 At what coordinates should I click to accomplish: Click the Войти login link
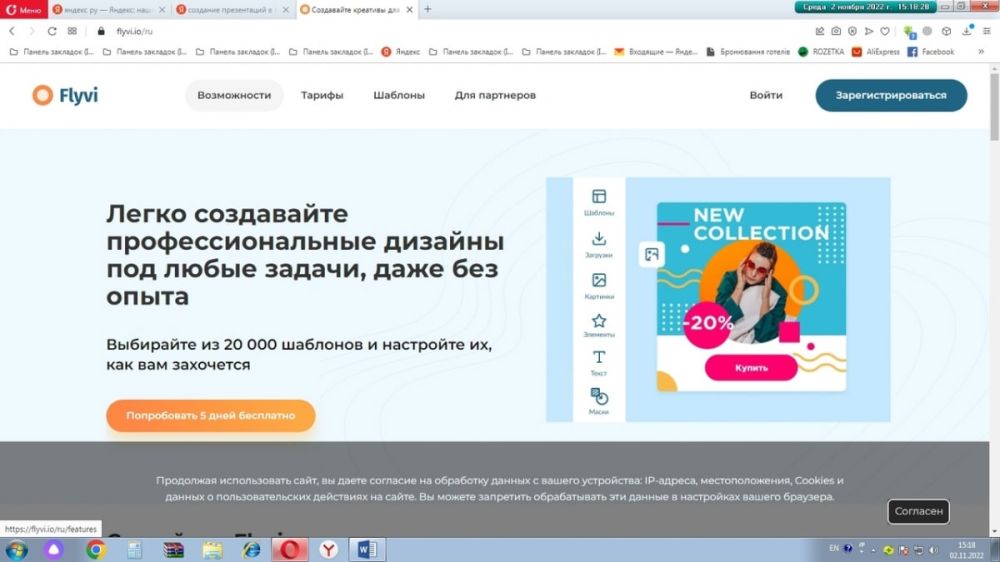point(766,95)
